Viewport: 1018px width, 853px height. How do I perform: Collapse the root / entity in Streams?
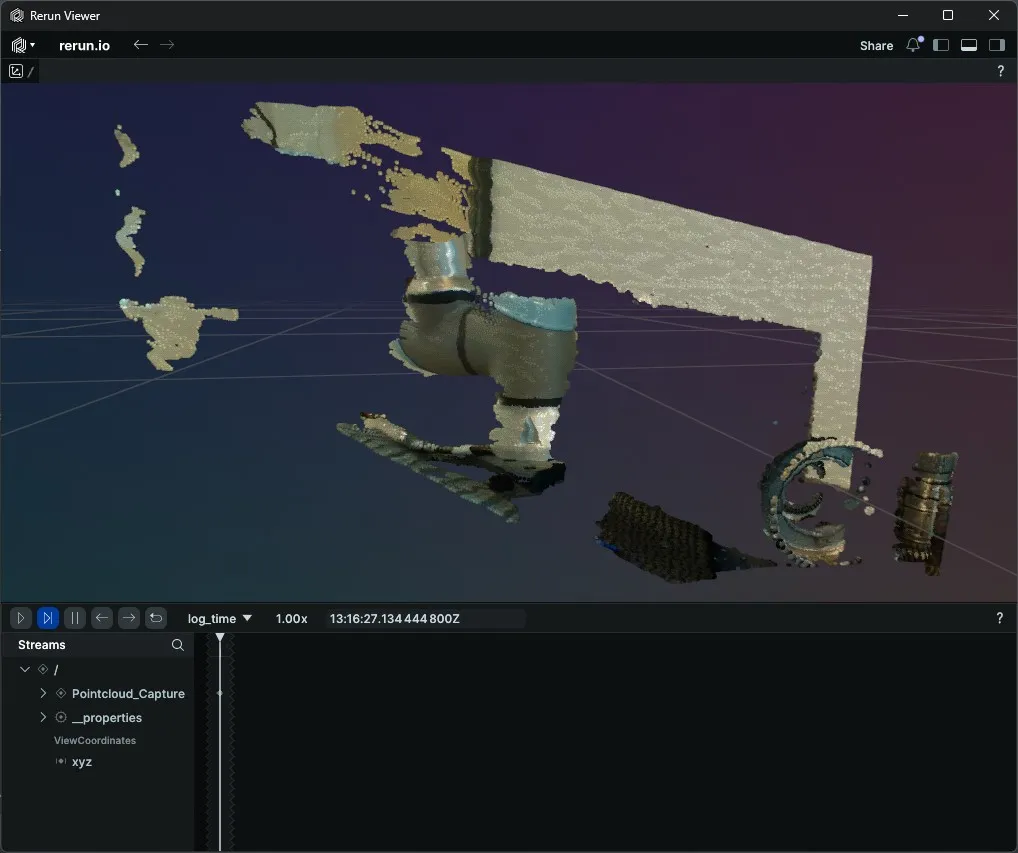(25, 669)
